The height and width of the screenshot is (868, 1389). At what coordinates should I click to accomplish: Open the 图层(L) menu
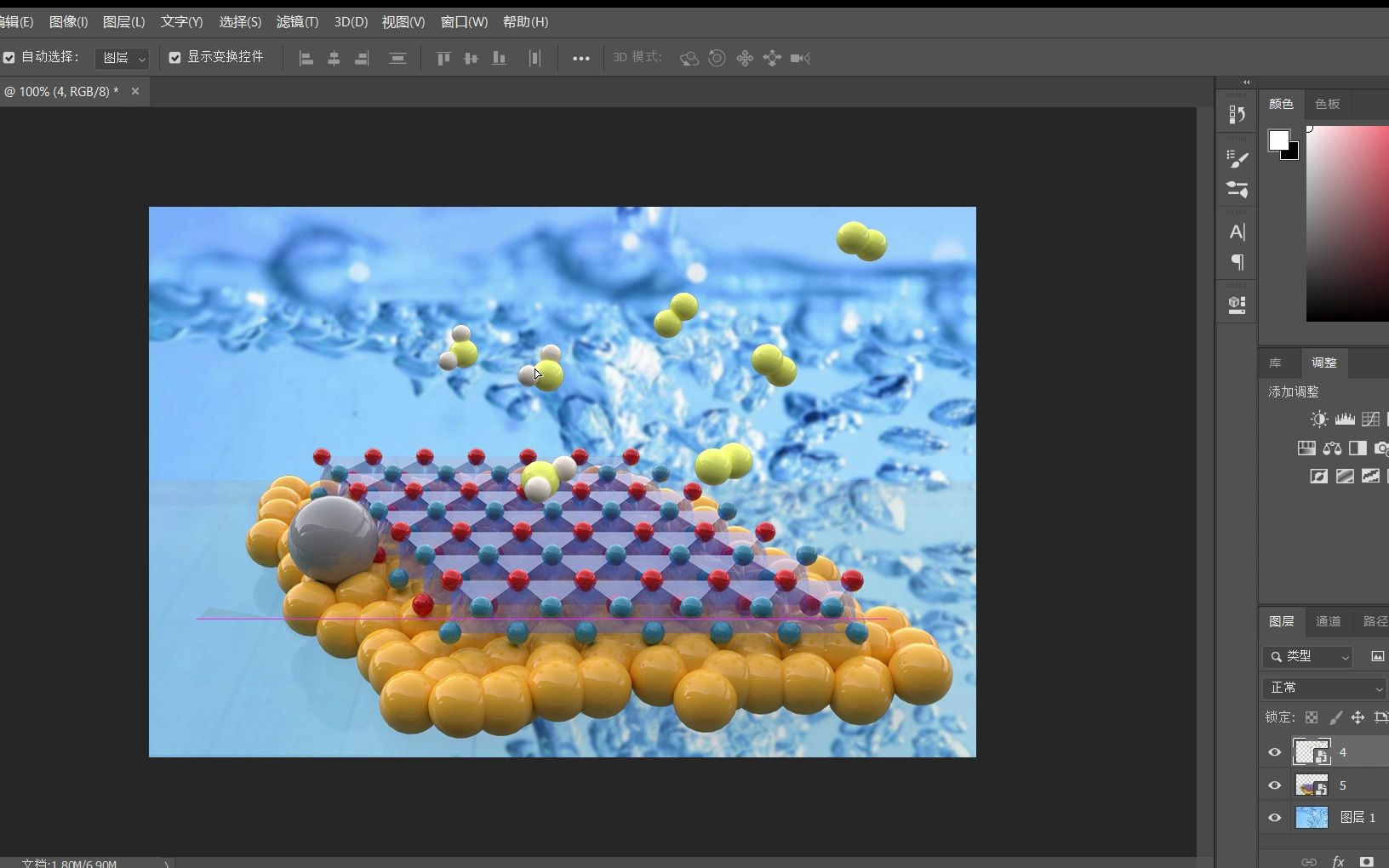tap(123, 22)
